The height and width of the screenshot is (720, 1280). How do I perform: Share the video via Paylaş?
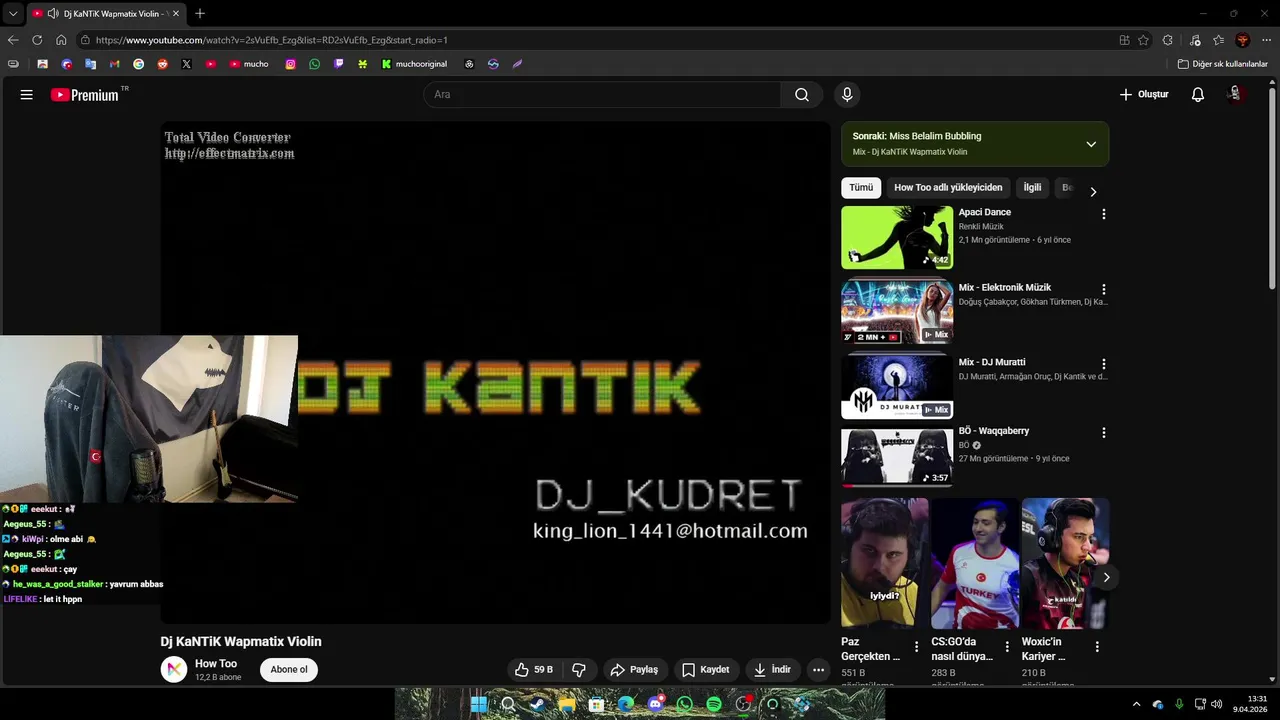634,670
